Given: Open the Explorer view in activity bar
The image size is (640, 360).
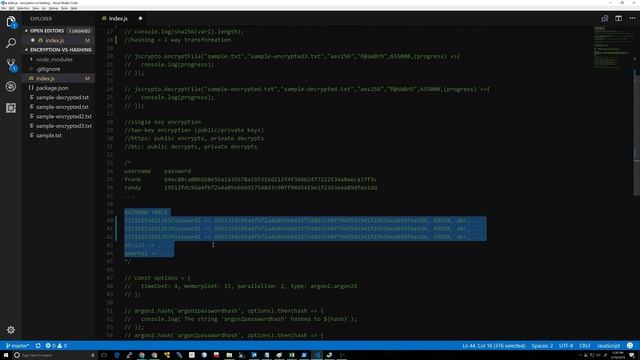Looking at the screenshot, I should click(11, 21).
